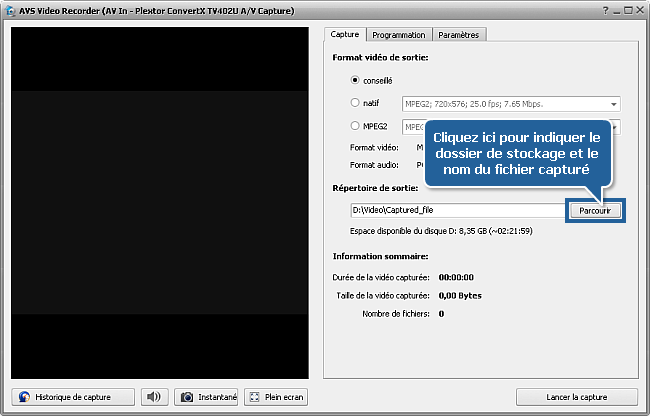Click the 'Durée de la vidéo capturée' value 00:00:00
This screenshot has width=650, height=416.
coord(456,277)
